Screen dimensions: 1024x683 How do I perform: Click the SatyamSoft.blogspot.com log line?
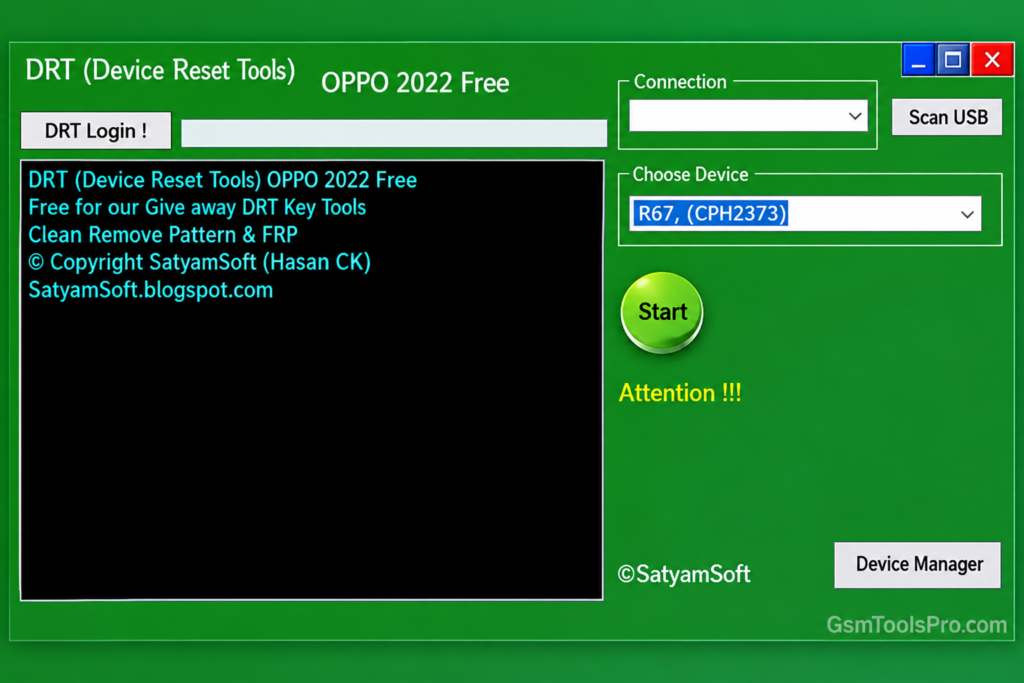pos(151,290)
